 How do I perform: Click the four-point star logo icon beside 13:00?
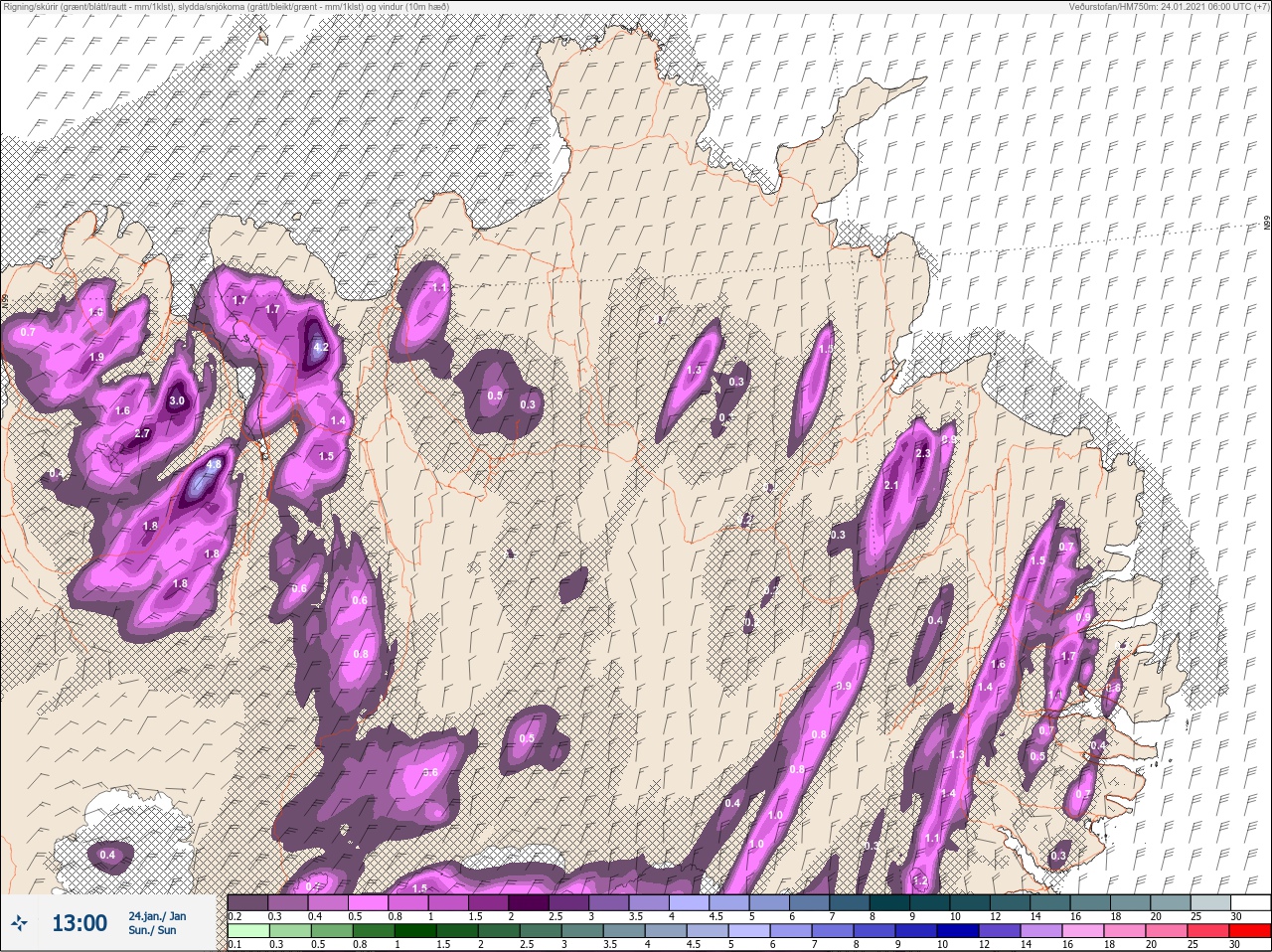[x=19, y=924]
